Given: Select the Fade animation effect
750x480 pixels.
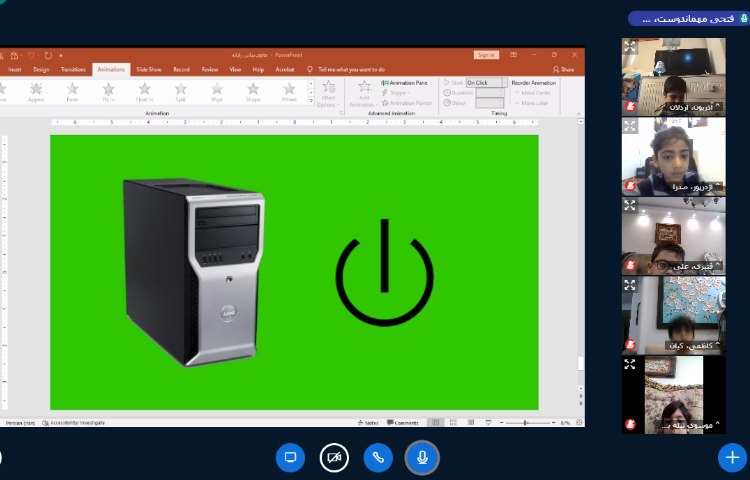Looking at the screenshot, I should [x=74, y=92].
